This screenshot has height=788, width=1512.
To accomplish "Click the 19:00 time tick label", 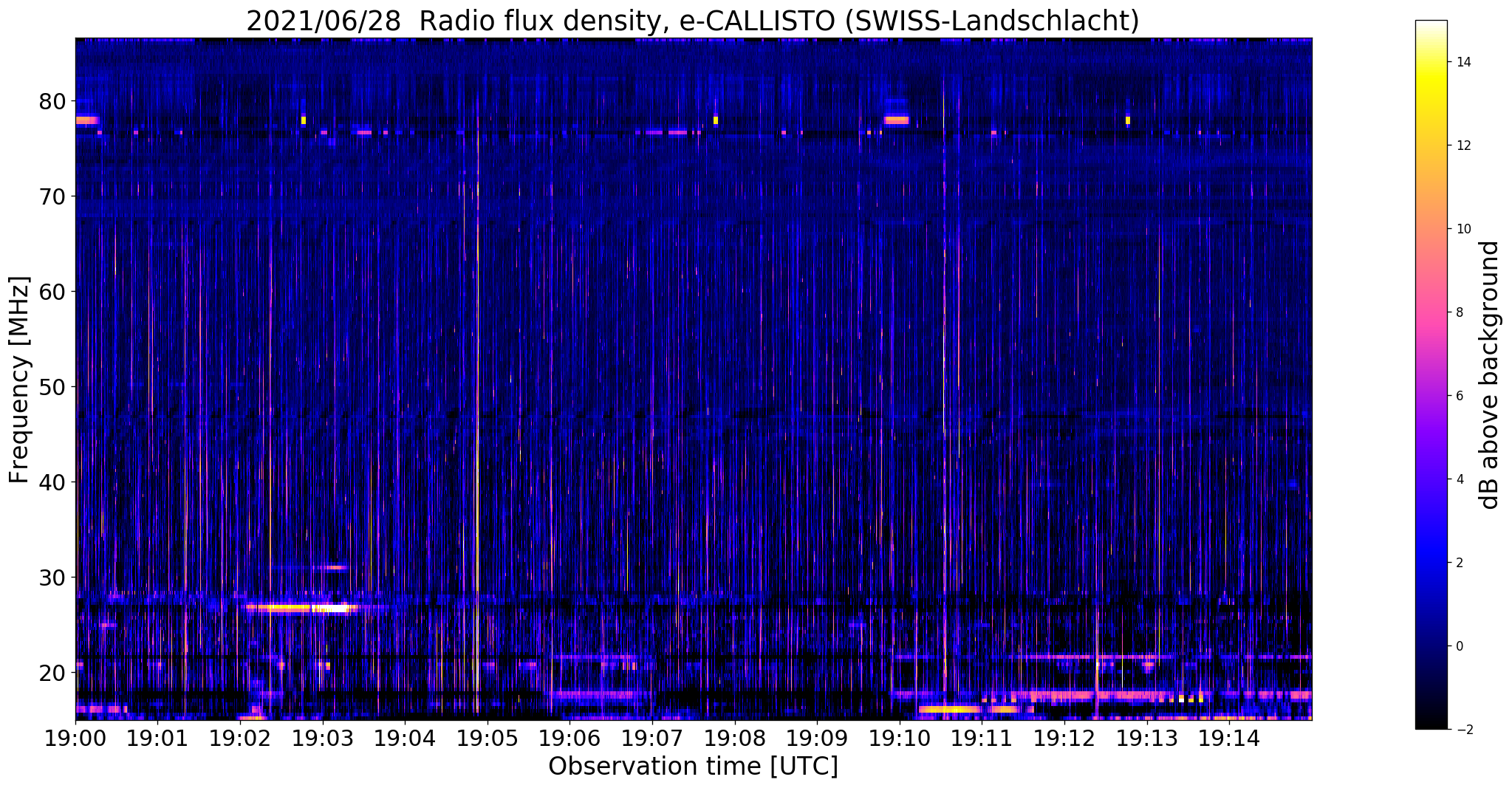I will click(75, 739).
